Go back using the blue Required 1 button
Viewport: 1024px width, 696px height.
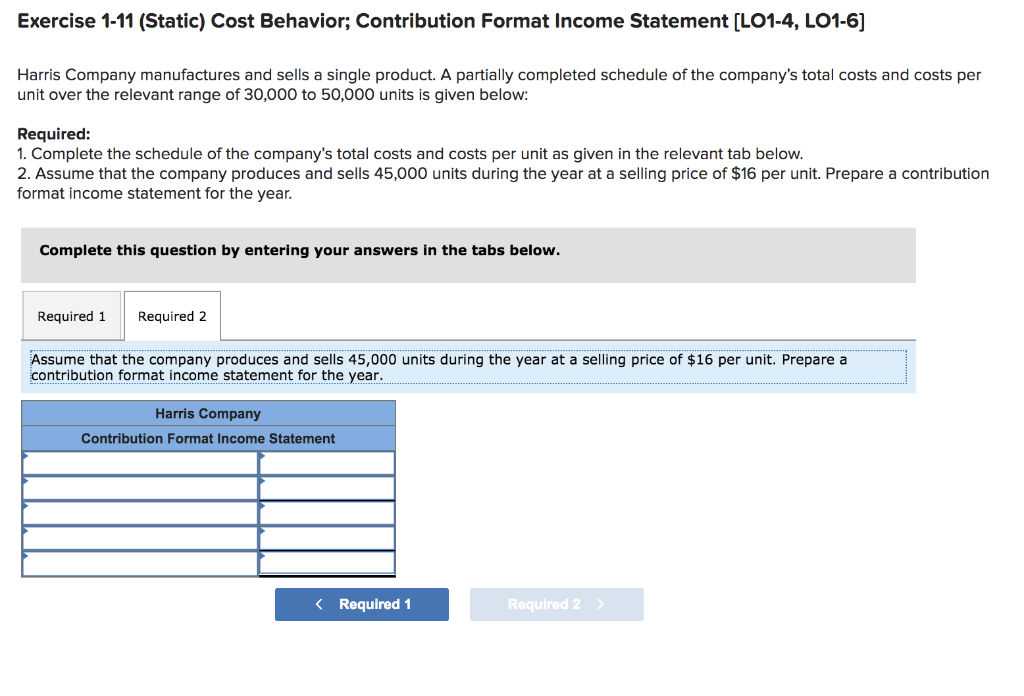362,604
